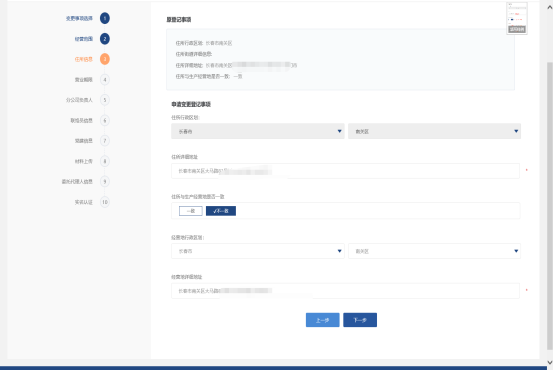Open the 营业期限 step label

(84, 79)
